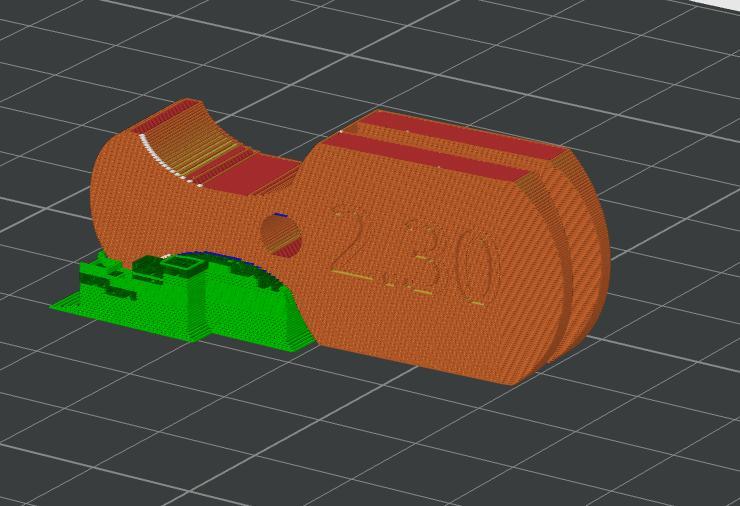Screen dimensions: 740x506
Task: Click the circular hole through the model
Action: click(x=281, y=236)
